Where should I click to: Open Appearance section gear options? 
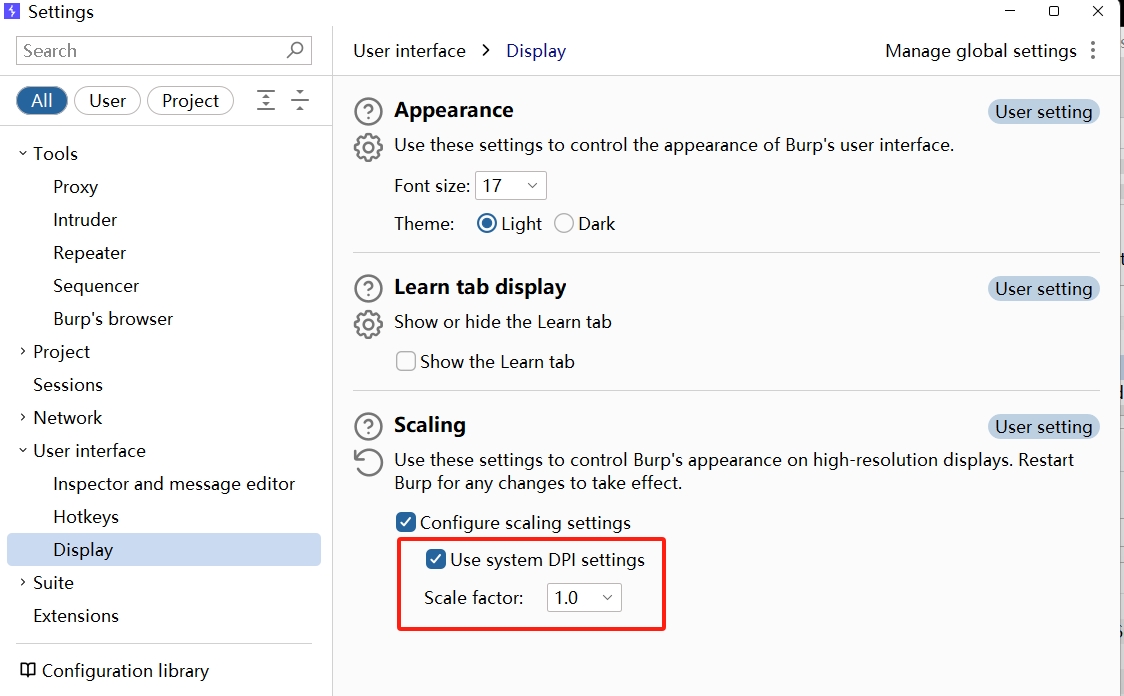tap(368, 147)
